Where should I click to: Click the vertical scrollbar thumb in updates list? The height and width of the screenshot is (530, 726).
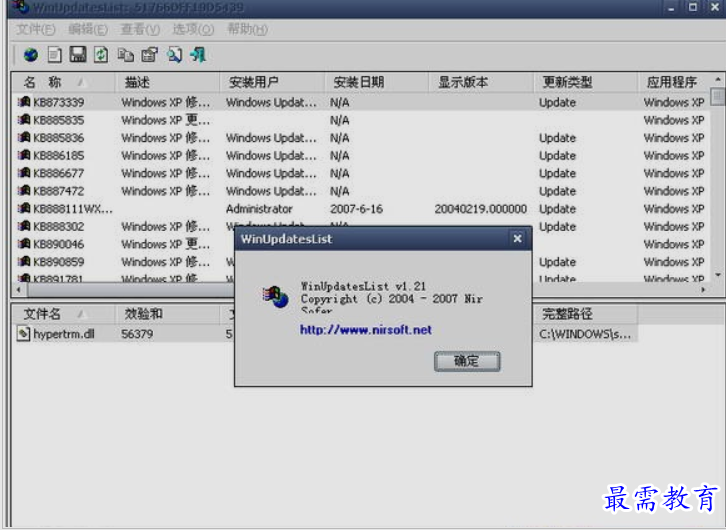718,96
